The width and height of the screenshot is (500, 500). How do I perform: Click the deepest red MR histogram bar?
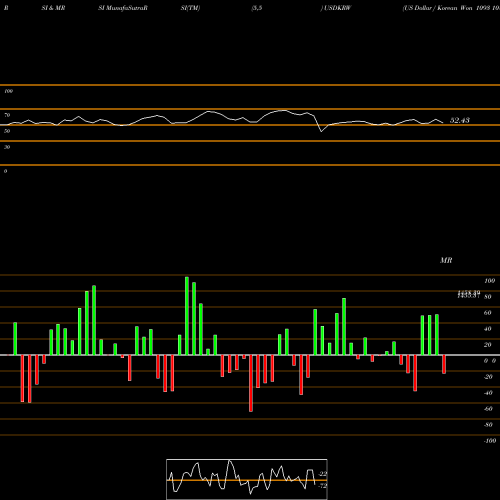click(251, 383)
